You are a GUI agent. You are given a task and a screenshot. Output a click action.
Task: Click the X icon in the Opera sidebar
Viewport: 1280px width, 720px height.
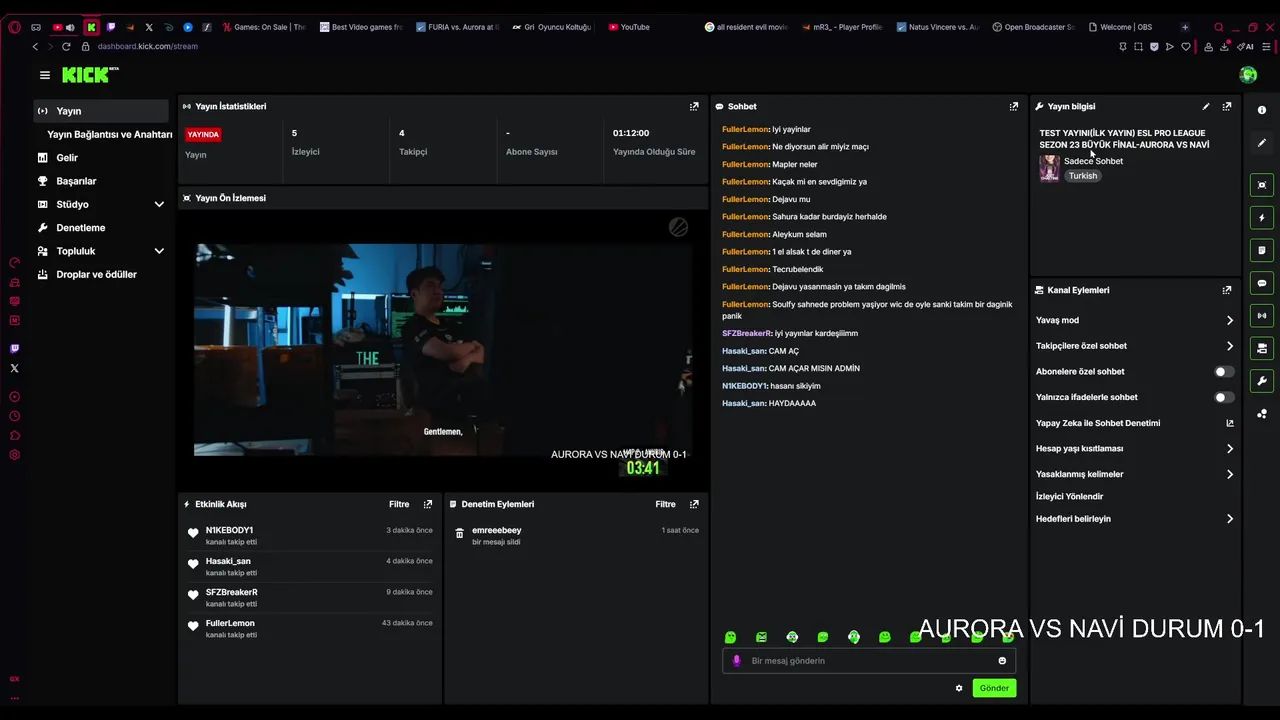(x=14, y=368)
